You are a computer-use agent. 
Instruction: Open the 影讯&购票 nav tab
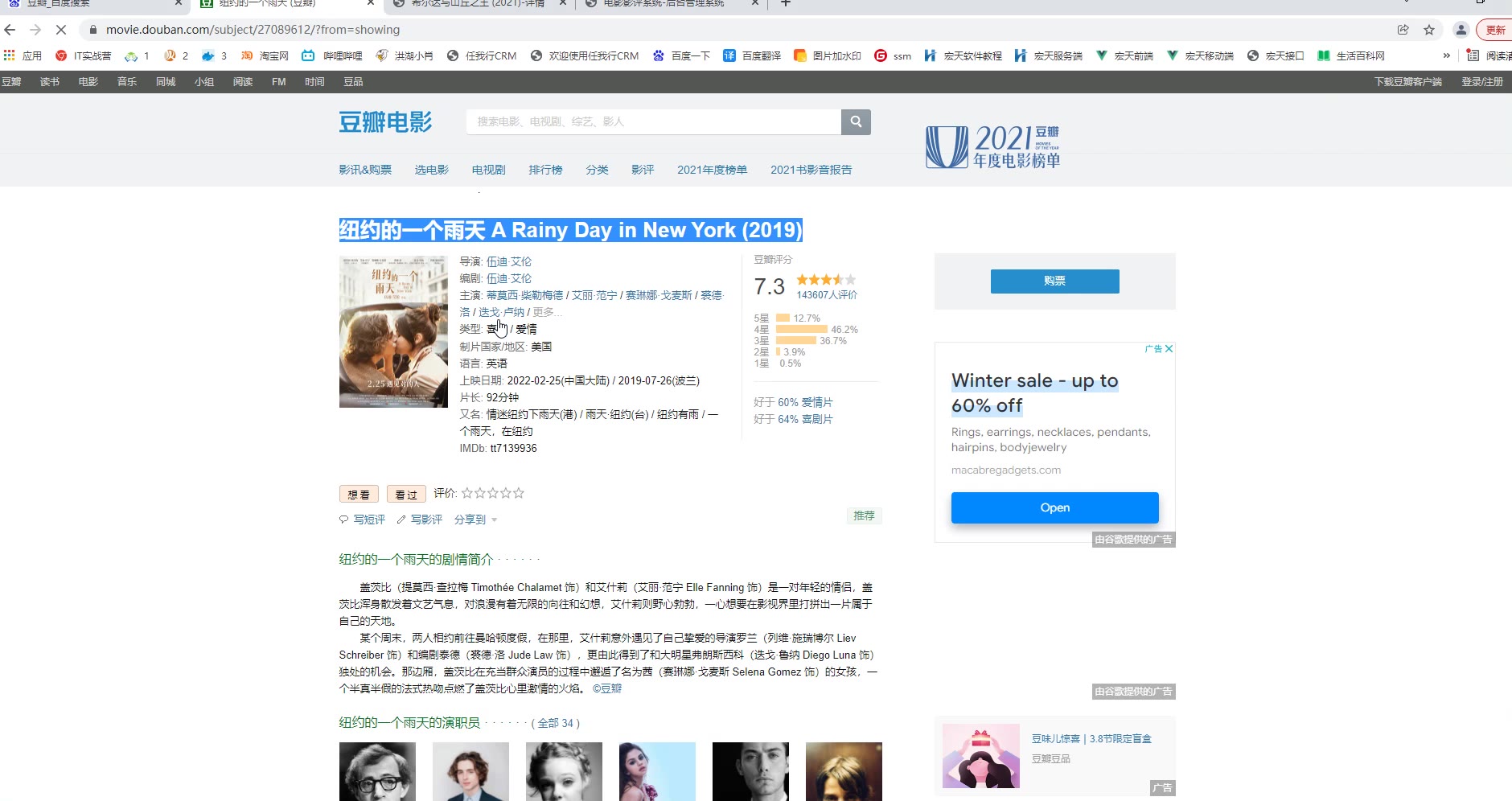click(x=365, y=170)
